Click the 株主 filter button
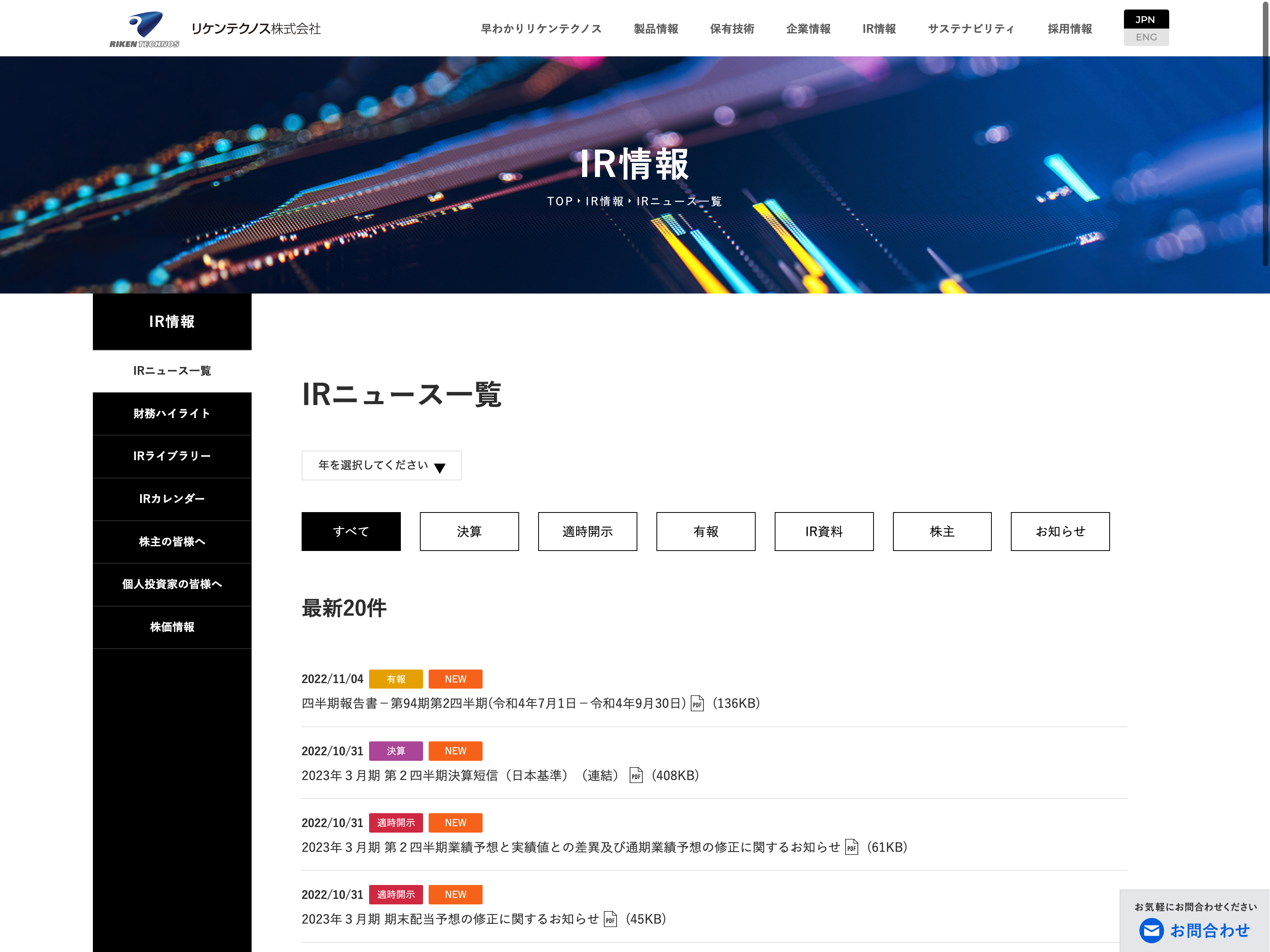Viewport: 1270px width, 952px height. click(x=942, y=532)
